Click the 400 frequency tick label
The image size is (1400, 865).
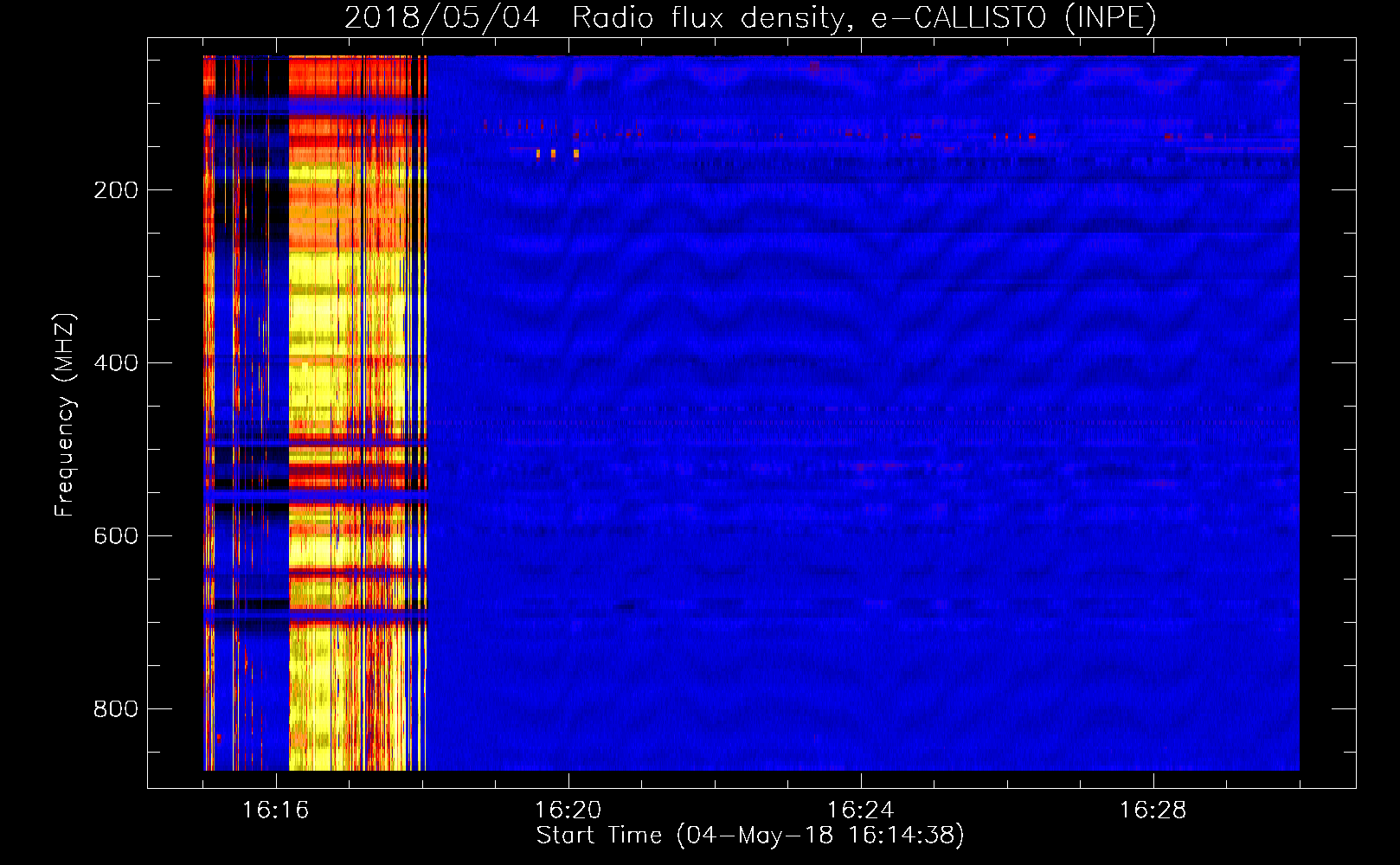(x=116, y=363)
